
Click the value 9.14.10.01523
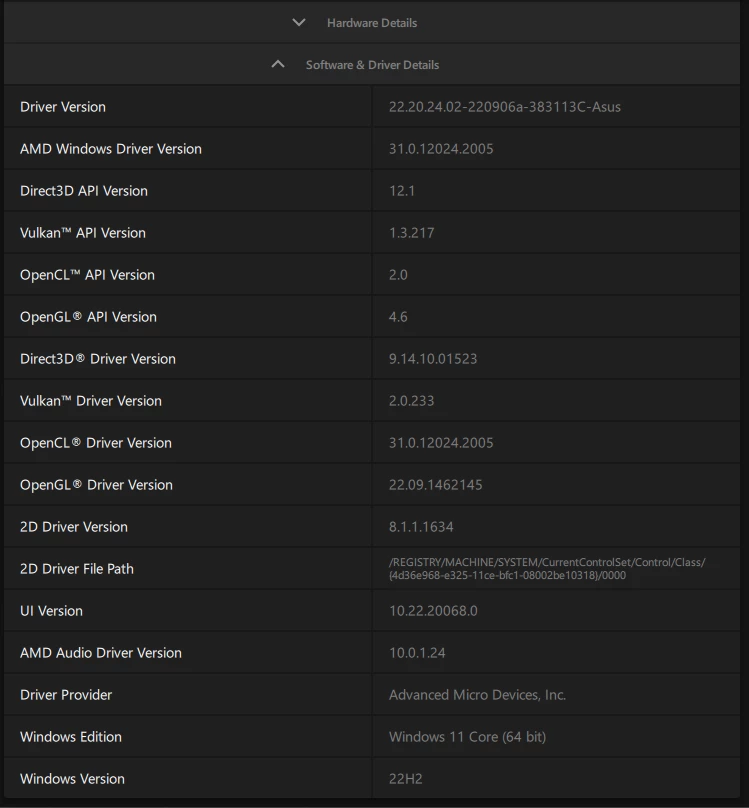433,359
